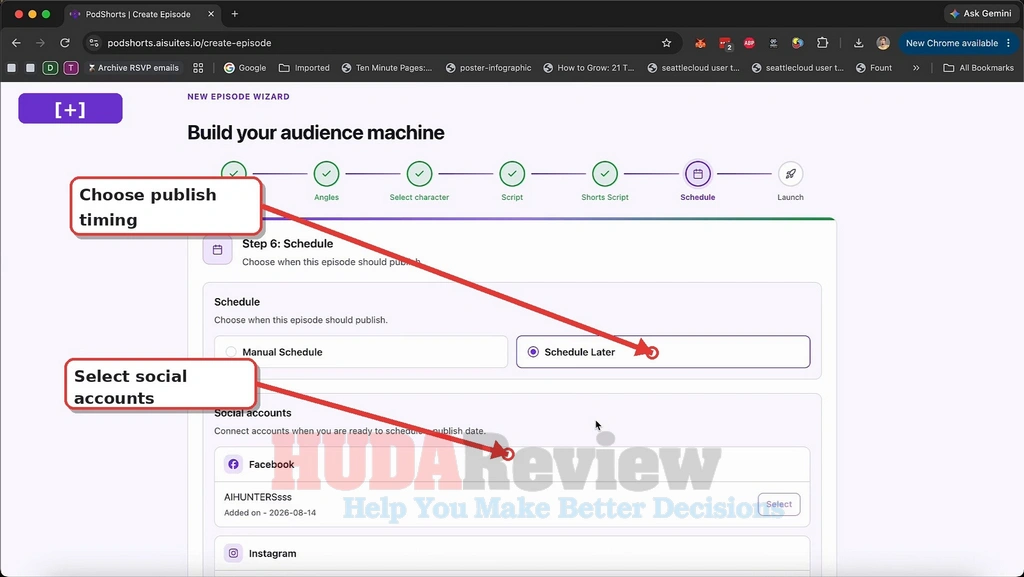
Task: Close the PodShorts Create Episode tab
Action: tap(210, 14)
